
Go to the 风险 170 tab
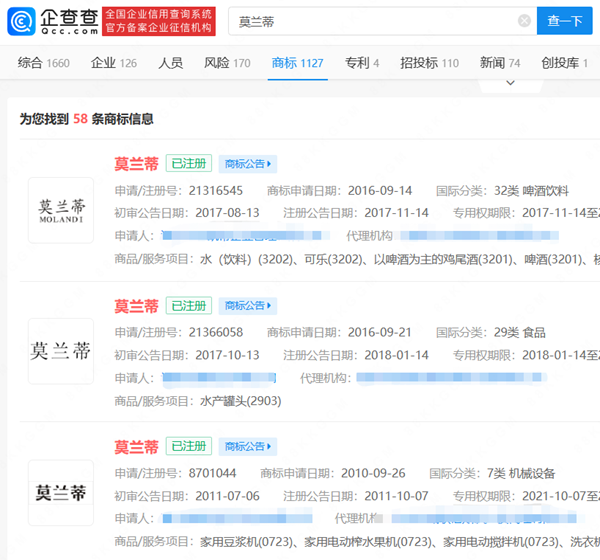(227, 63)
